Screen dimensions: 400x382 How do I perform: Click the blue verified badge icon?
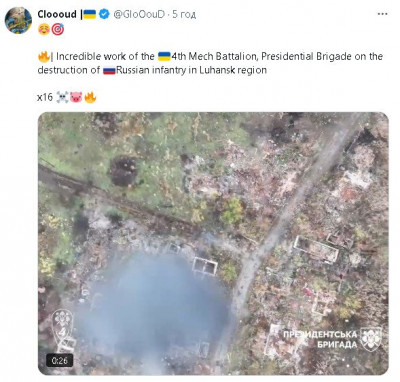click(x=104, y=14)
